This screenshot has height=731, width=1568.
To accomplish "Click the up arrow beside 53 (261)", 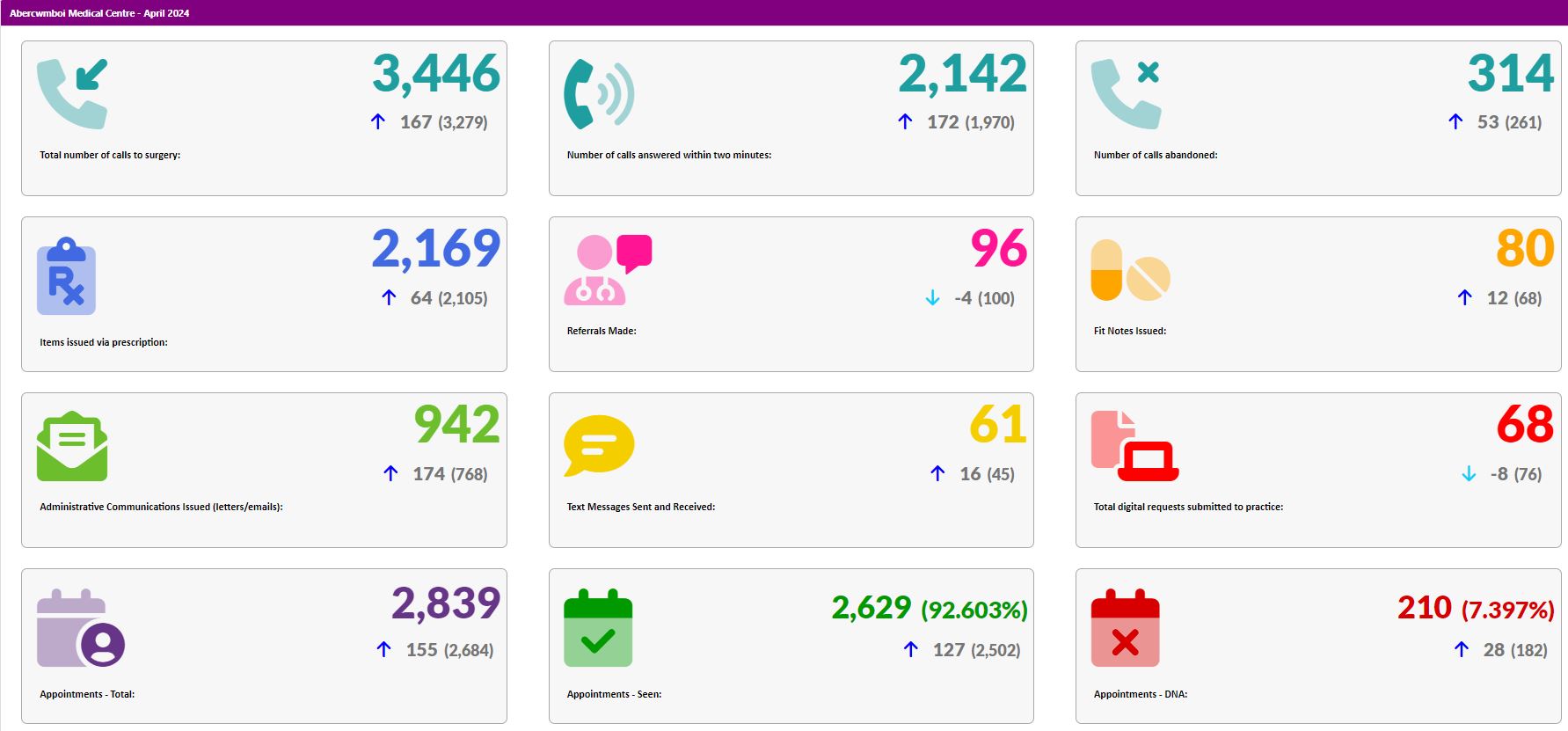I will click(1455, 121).
